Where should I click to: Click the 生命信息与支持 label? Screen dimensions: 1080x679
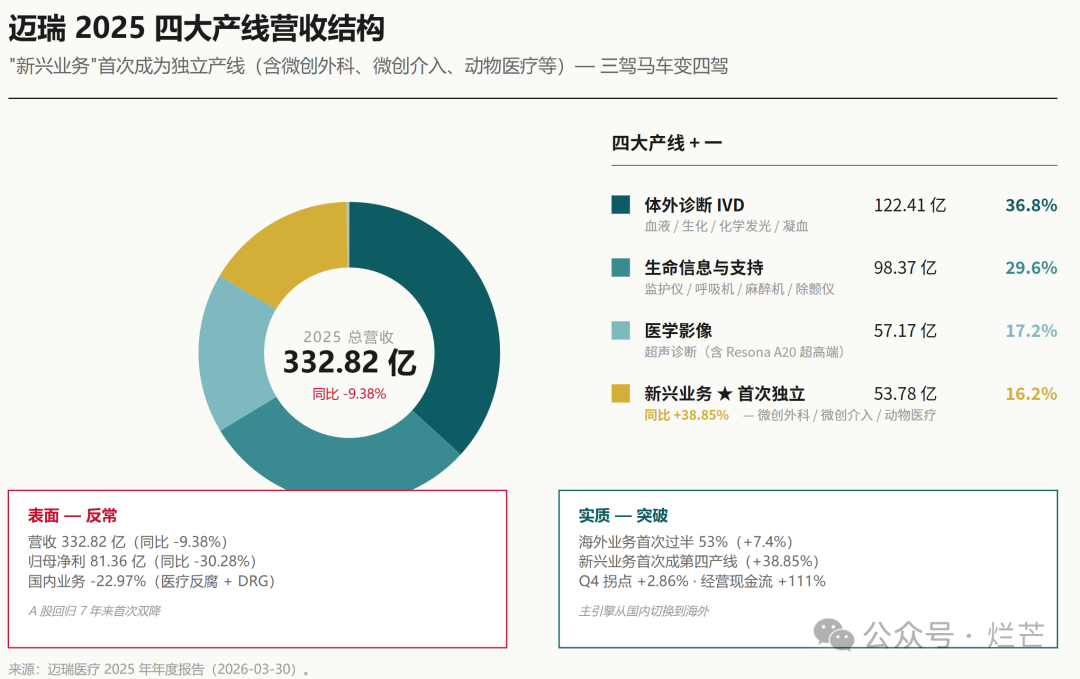tap(704, 268)
